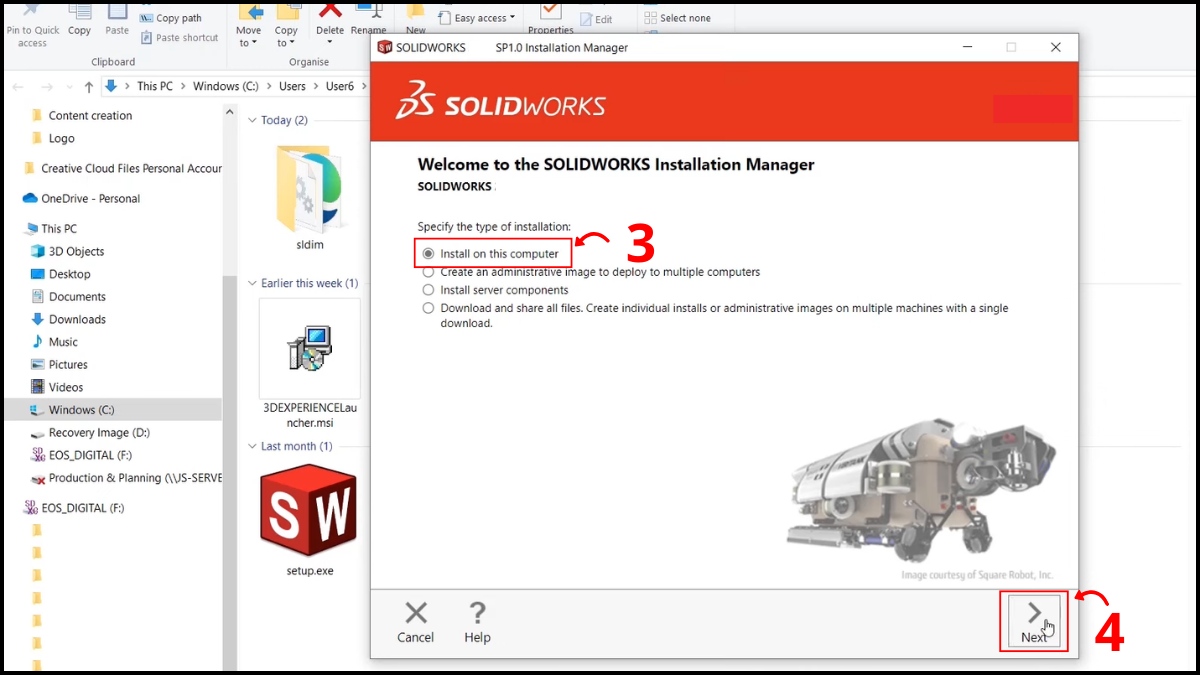Click the Rename icon in Explorer

tap(369, 20)
